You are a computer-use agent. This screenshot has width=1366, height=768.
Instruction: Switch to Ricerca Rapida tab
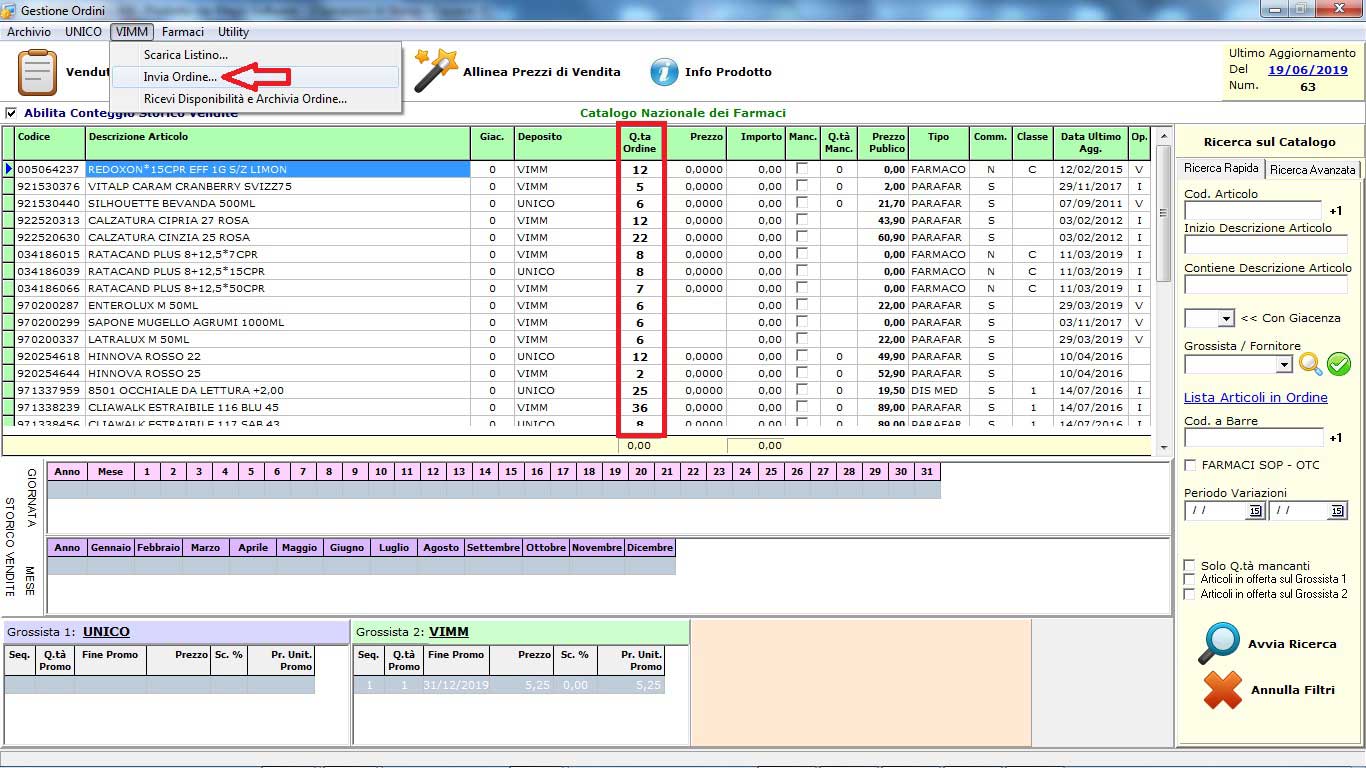[x=1221, y=168]
